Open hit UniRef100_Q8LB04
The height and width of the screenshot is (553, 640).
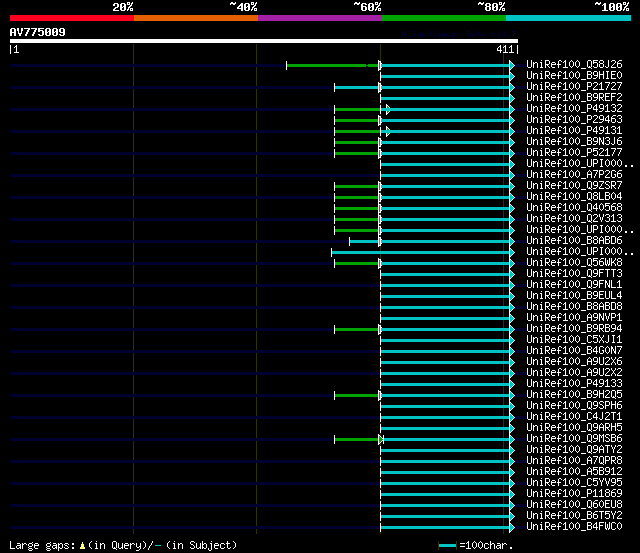coord(574,197)
